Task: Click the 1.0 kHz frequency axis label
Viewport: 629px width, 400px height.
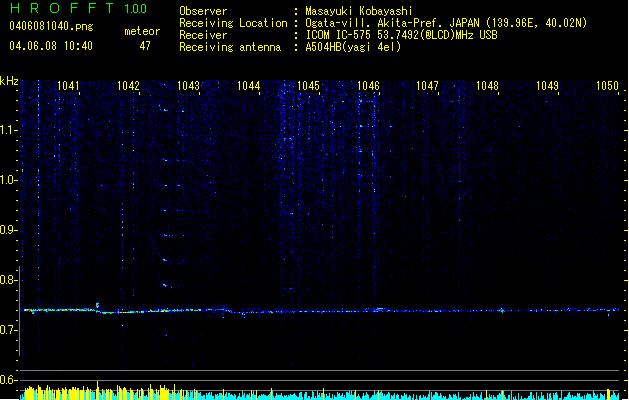Action: point(9,180)
